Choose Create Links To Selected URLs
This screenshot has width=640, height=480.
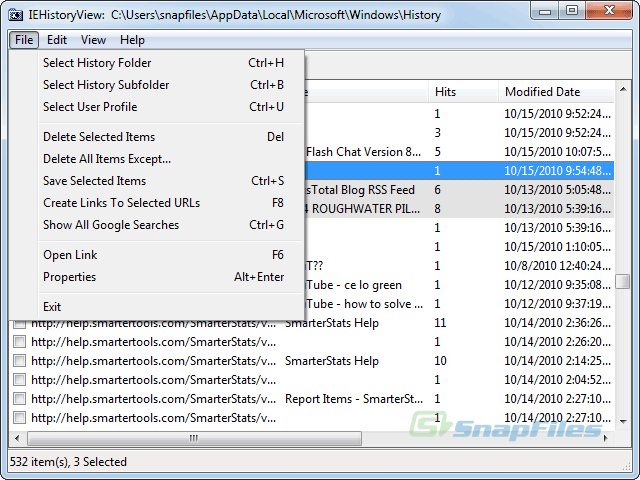(171, 203)
